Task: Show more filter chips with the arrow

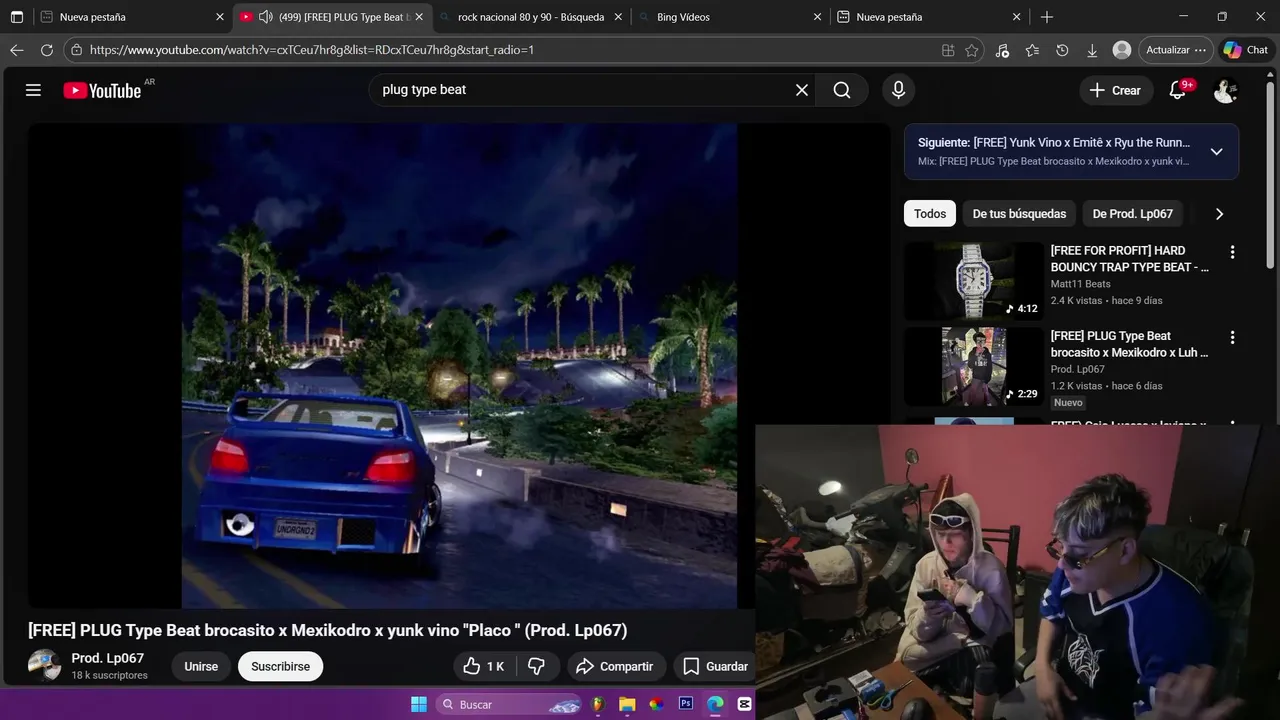Action: click(1219, 214)
